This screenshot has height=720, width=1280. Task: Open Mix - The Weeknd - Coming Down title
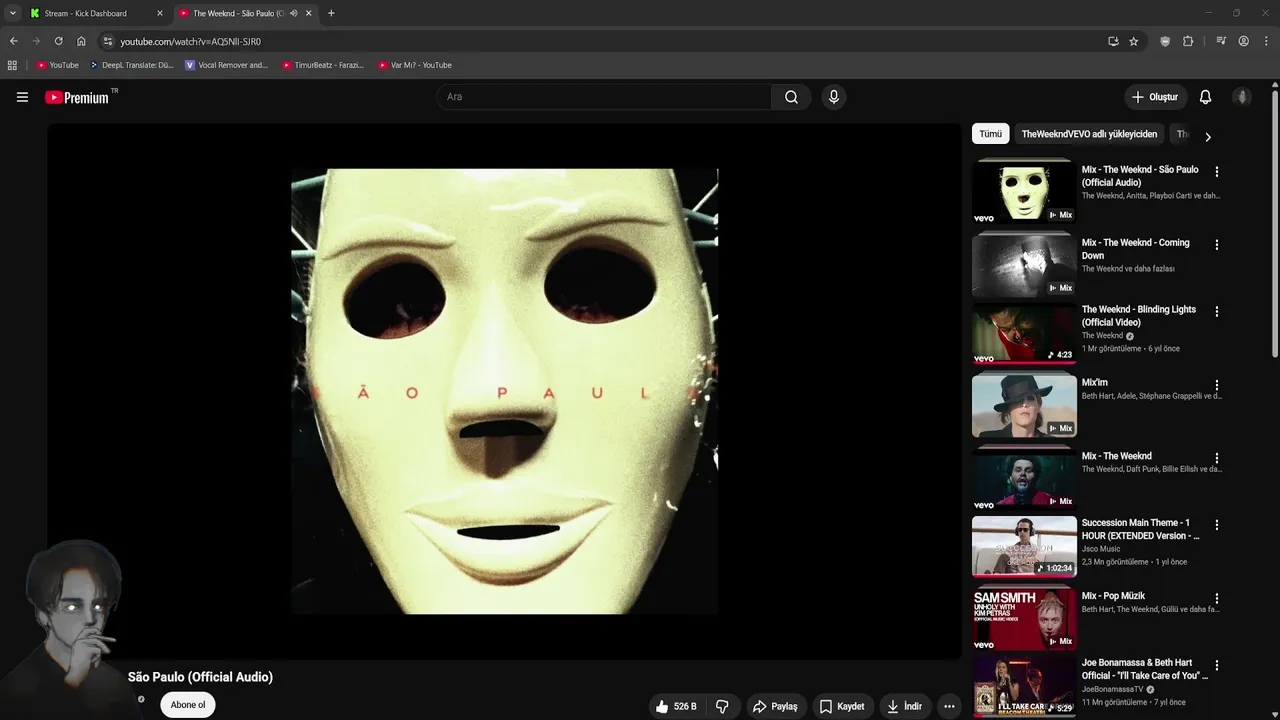click(x=1135, y=249)
